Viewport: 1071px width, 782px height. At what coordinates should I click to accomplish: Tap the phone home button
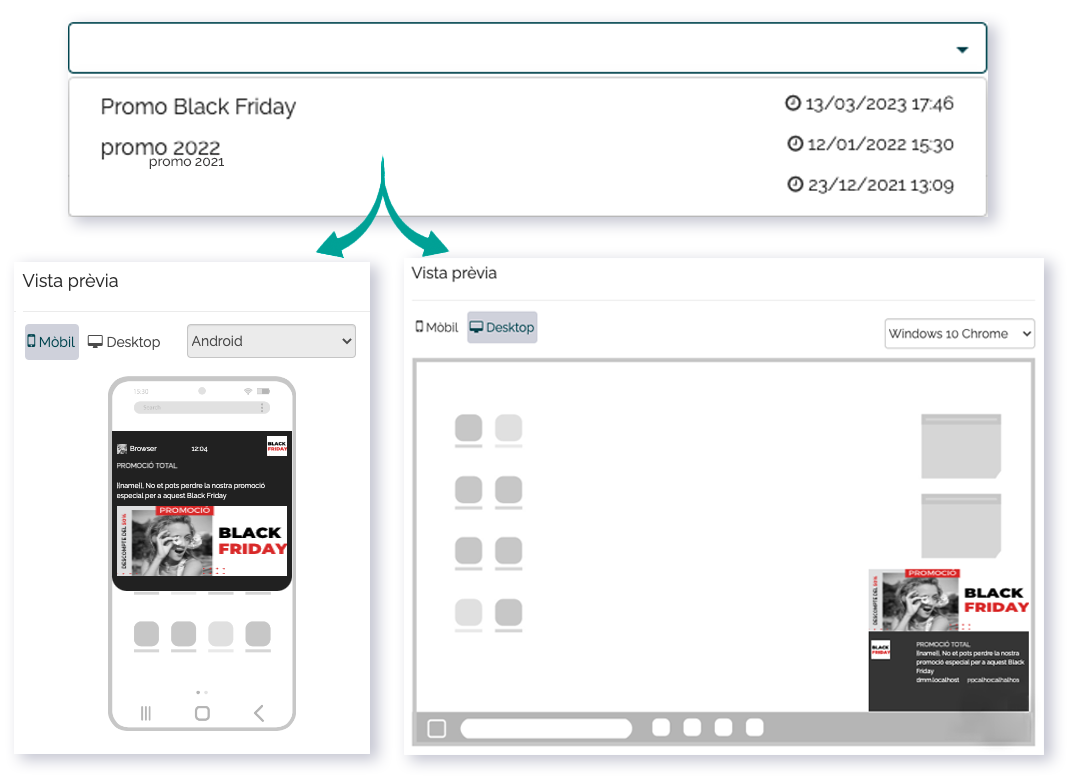tap(202, 713)
